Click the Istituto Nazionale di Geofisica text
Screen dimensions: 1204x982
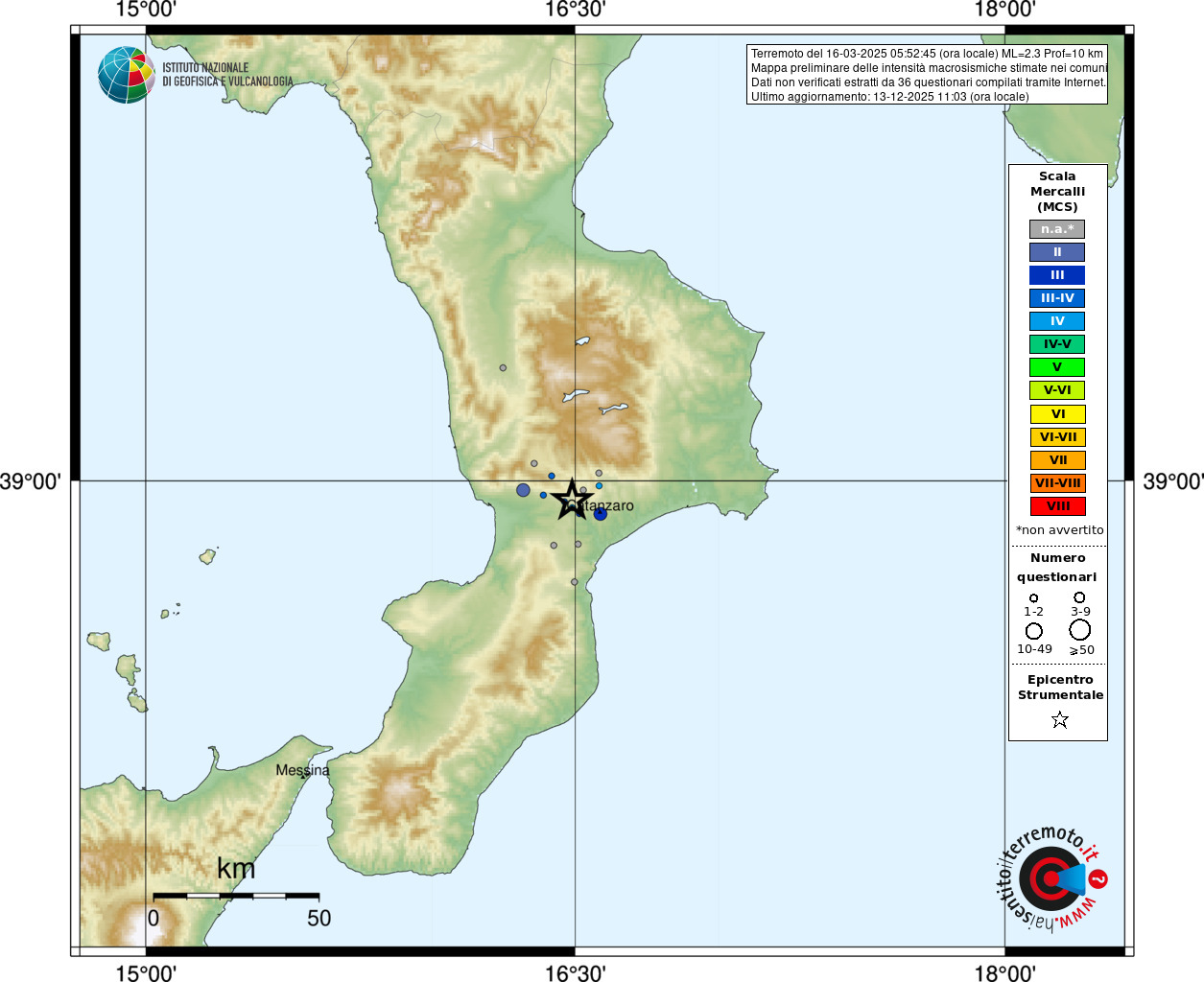point(227,75)
